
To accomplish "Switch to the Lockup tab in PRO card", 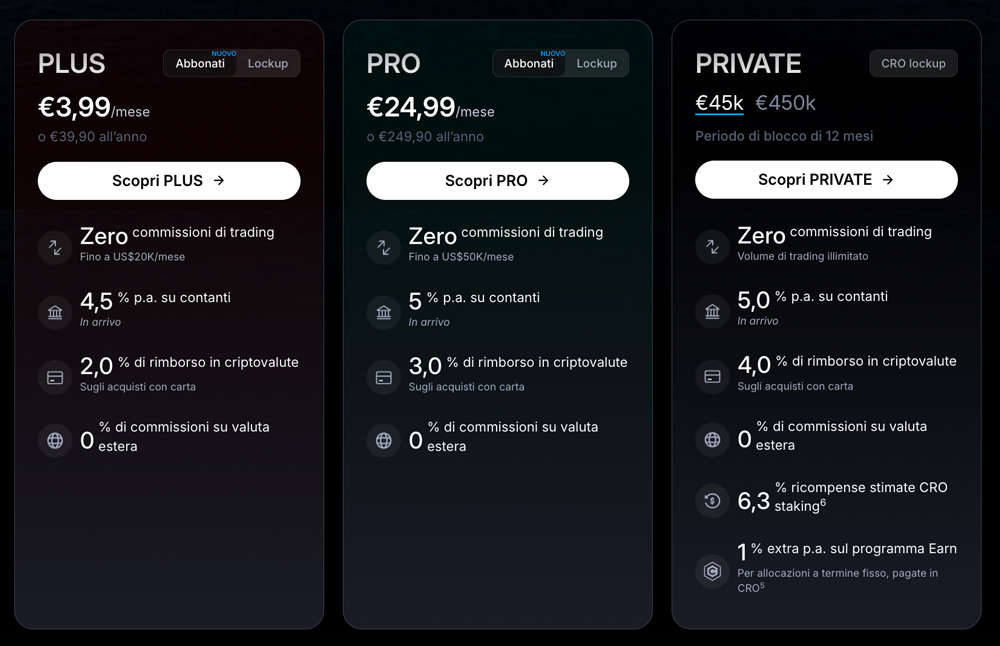I will 597,63.
